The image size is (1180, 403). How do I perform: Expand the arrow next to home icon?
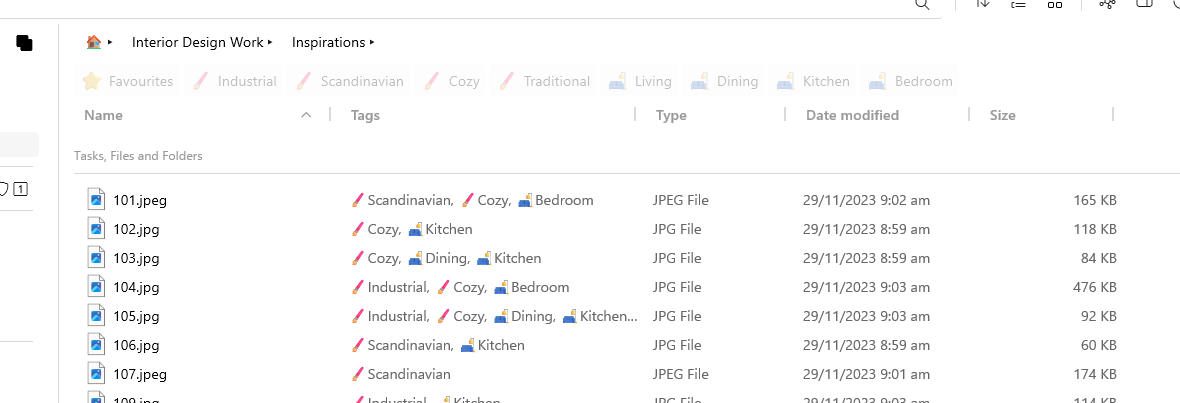110,42
